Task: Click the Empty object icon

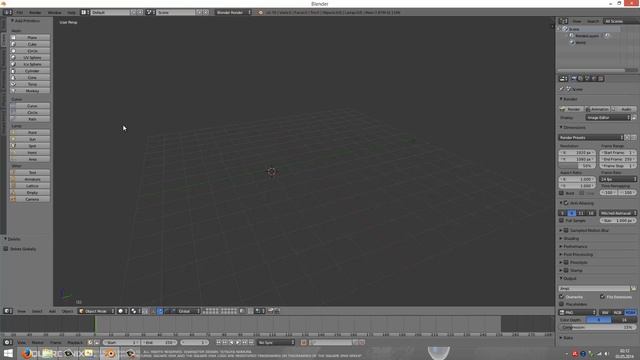Action: coord(13,192)
